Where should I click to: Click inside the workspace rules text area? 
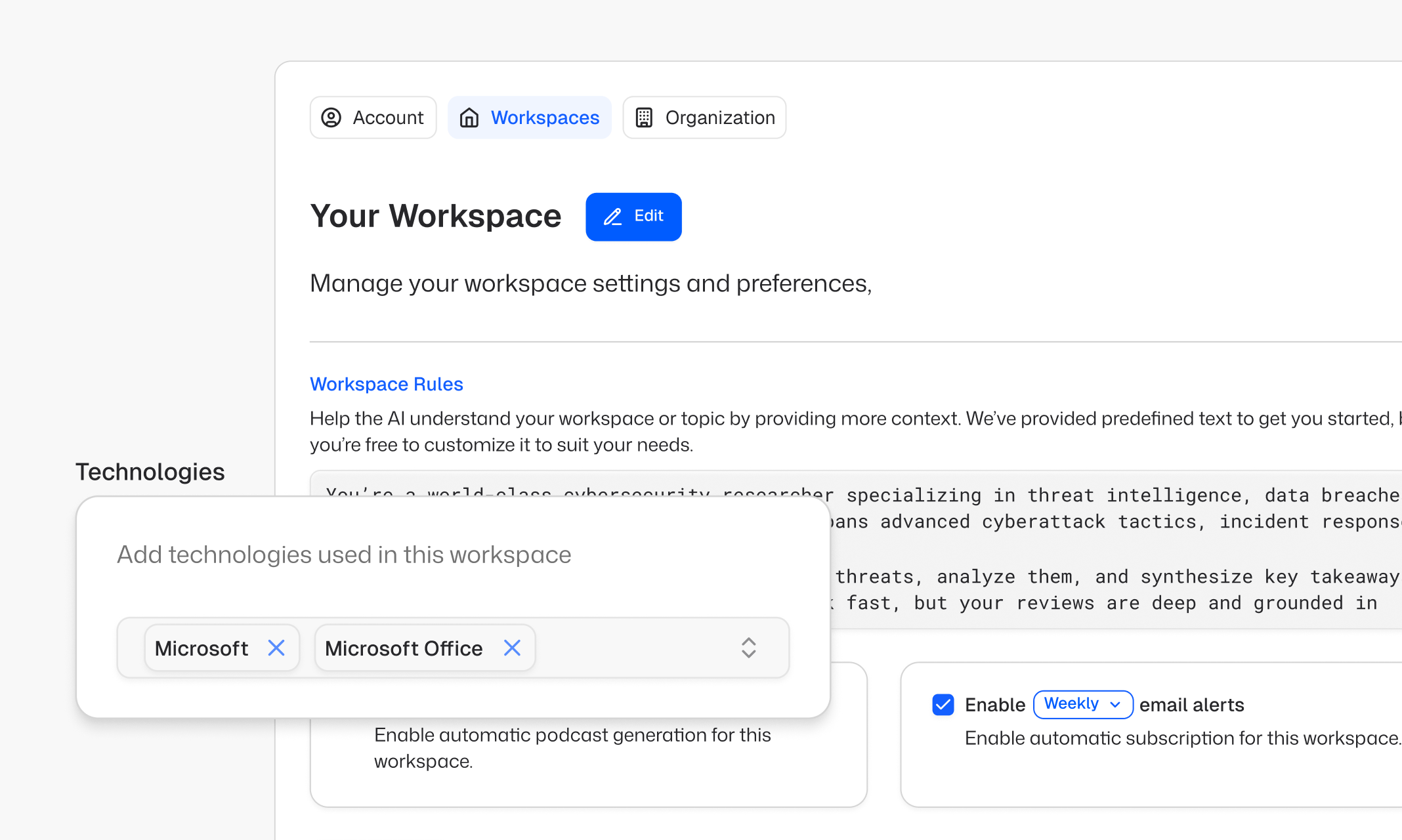tap(1116, 548)
